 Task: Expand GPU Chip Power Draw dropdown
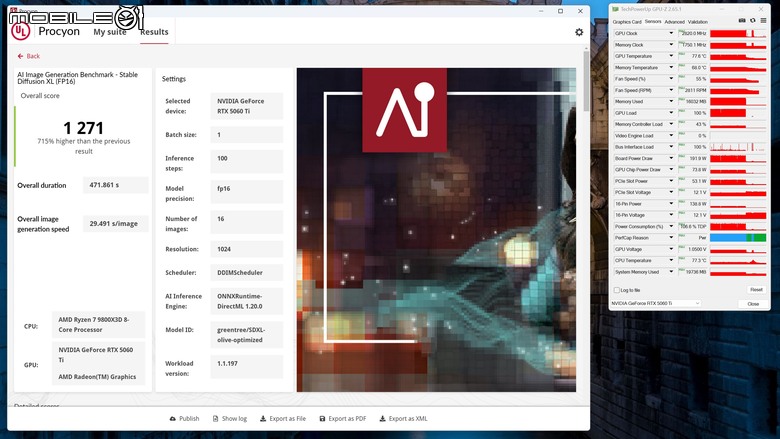coord(671,170)
